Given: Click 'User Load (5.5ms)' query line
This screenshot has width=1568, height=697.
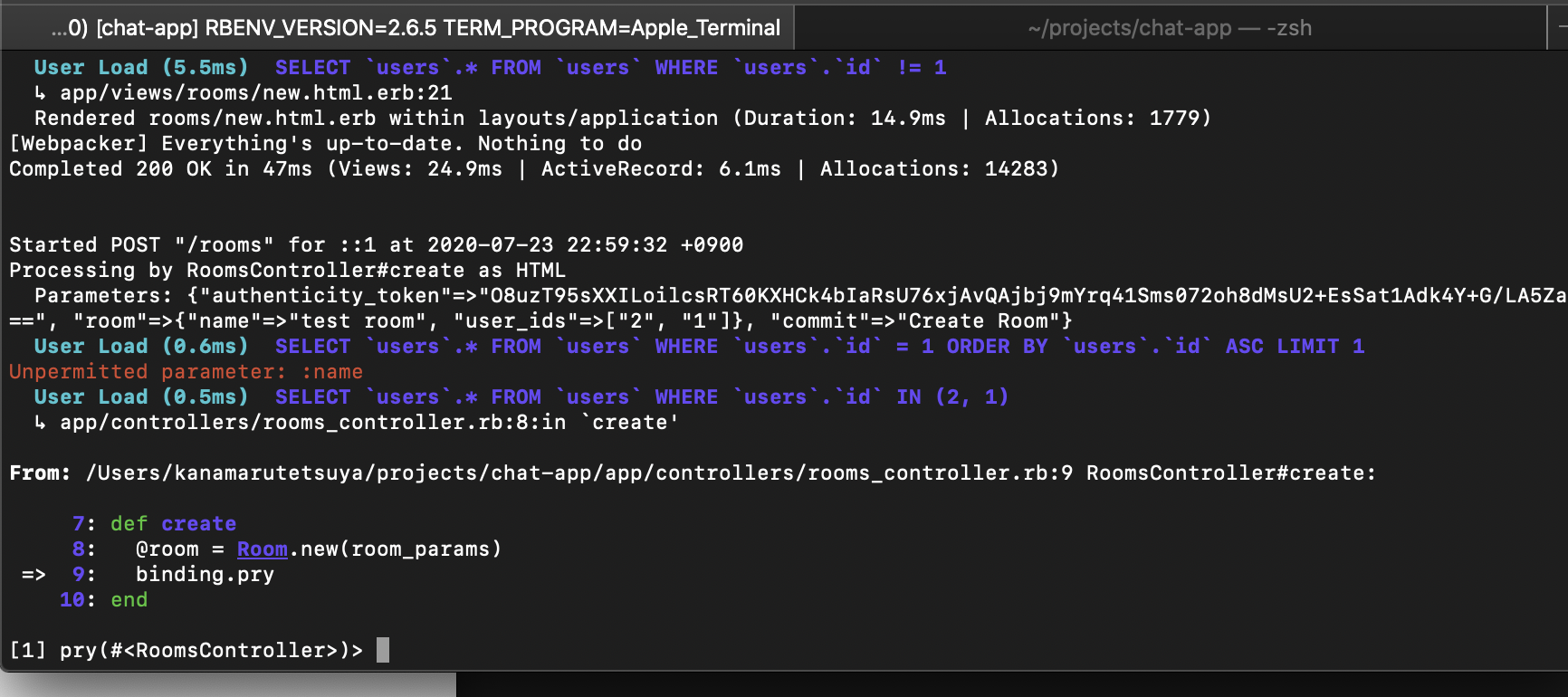Looking at the screenshot, I should 491,68.
